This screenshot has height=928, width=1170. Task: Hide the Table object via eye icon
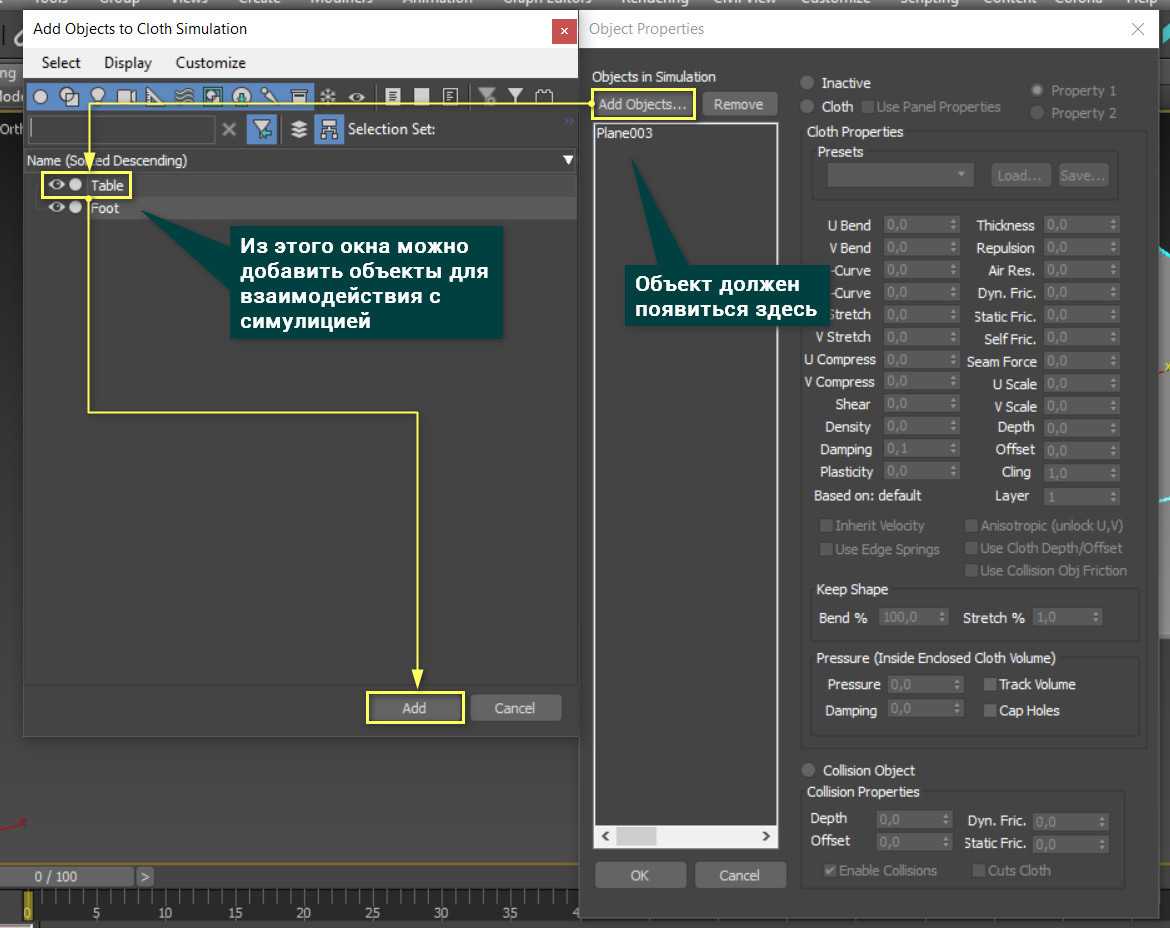coord(57,185)
